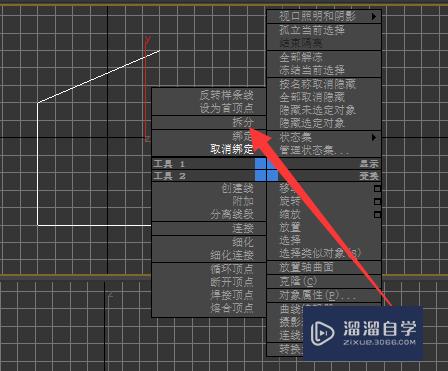Click 绑定 command
The height and width of the screenshot is (371, 448).
(x=243, y=136)
